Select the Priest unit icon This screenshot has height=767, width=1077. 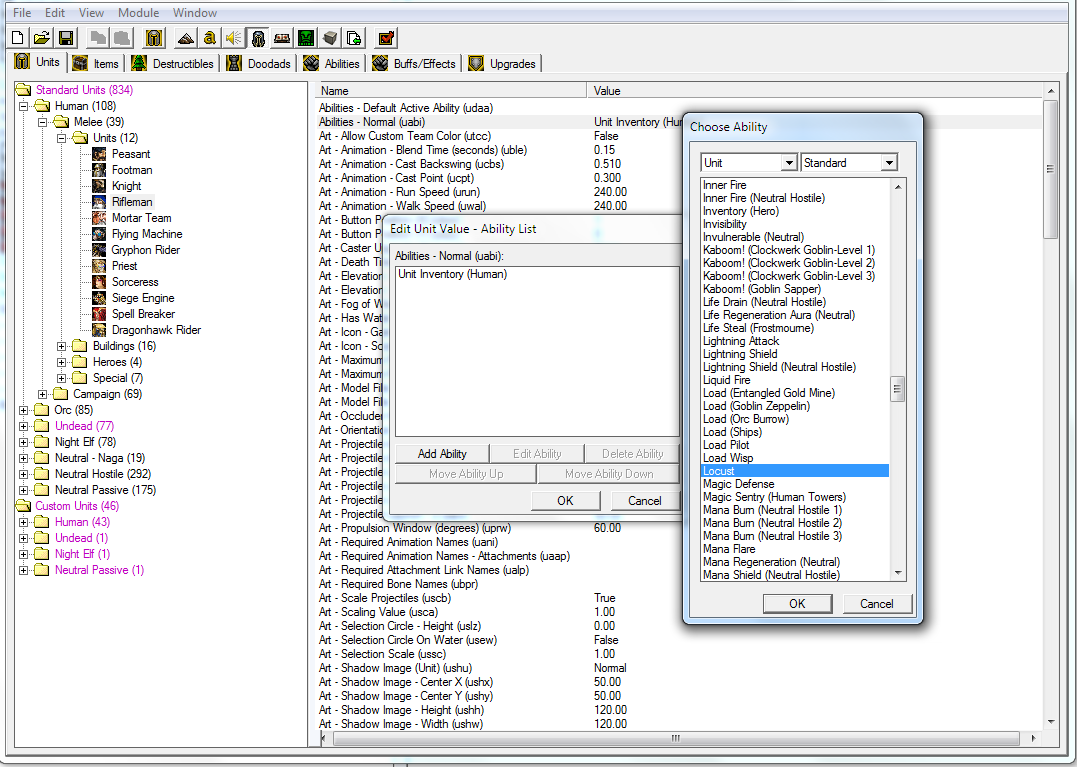point(100,266)
